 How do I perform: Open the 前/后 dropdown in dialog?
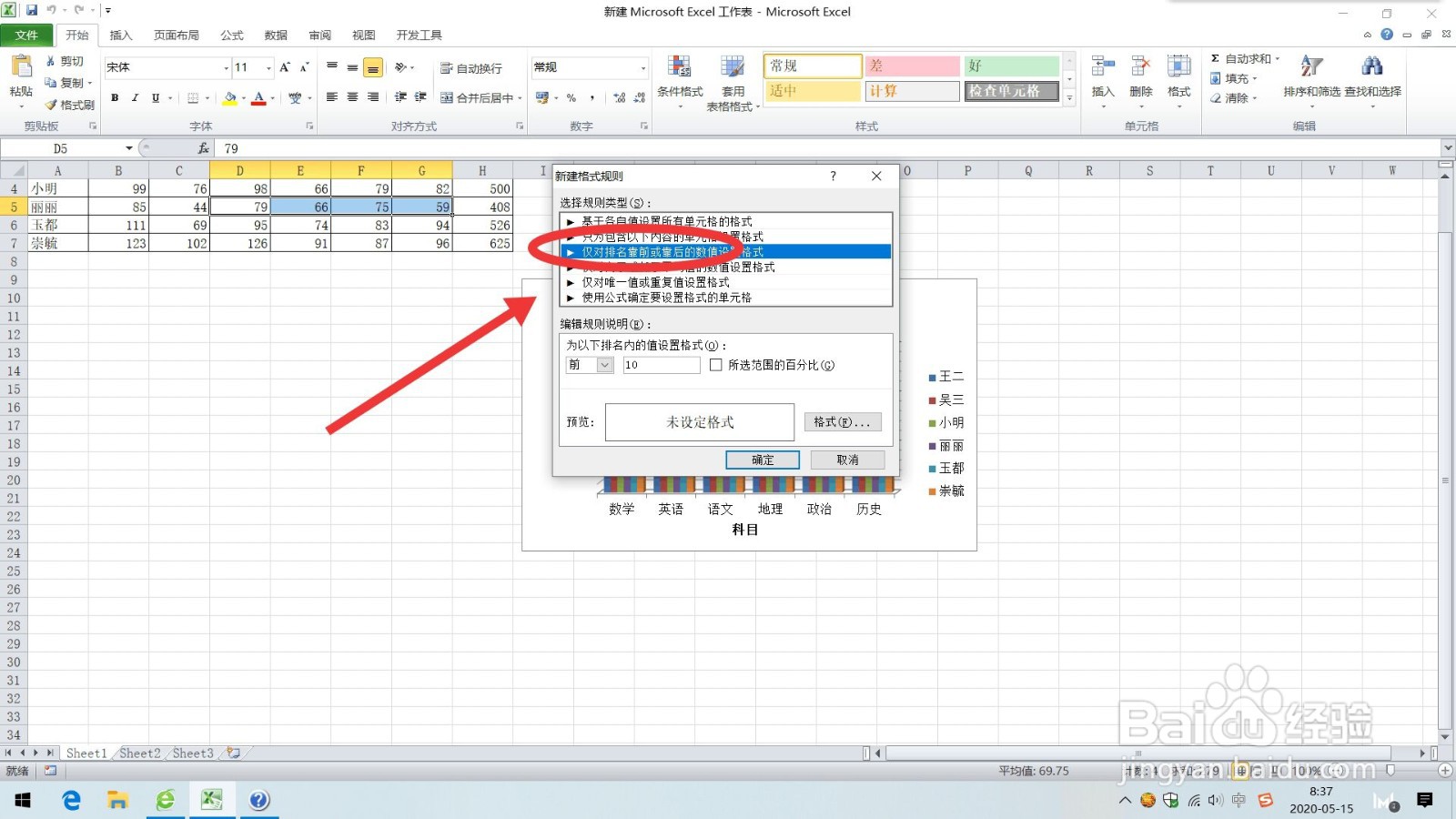tap(605, 365)
